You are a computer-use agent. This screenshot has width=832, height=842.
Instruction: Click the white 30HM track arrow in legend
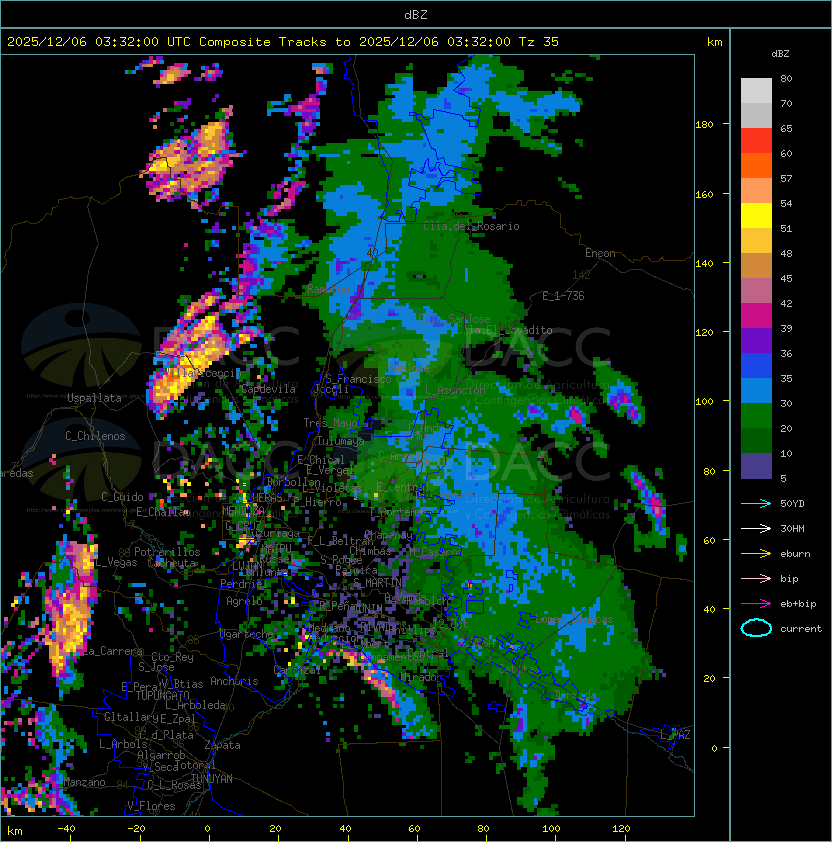(x=756, y=528)
